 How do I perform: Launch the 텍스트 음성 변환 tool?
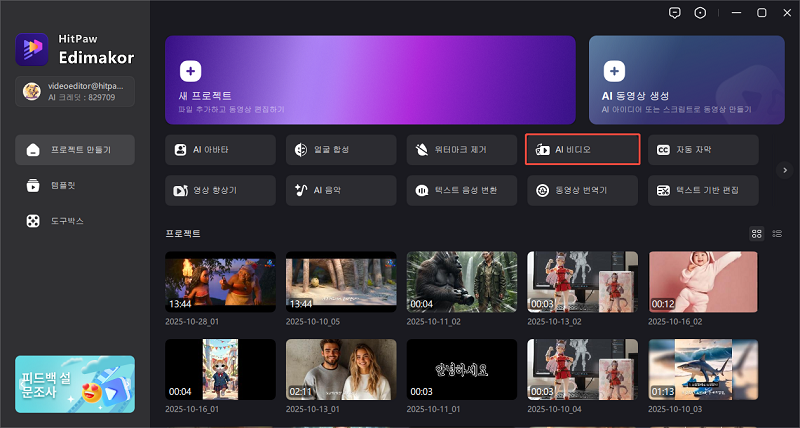pyautogui.click(x=462, y=190)
